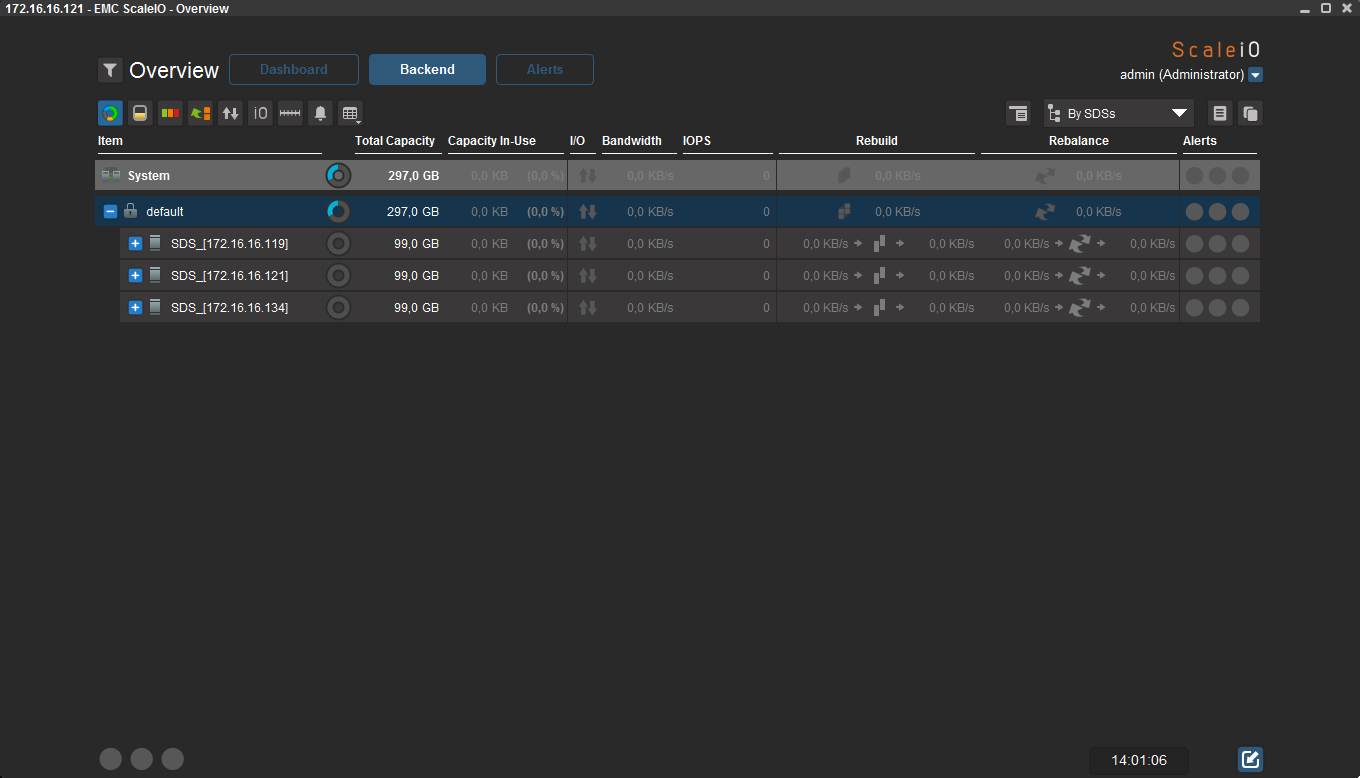Select the iO view toolbar icon
1360x778 pixels.
click(x=260, y=113)
